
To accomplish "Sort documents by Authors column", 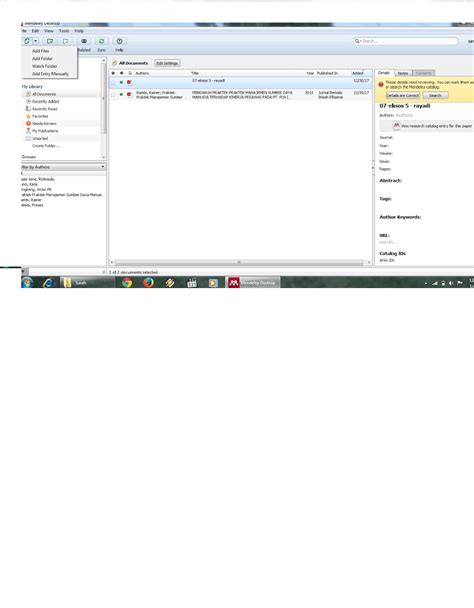I will (x=142, y=73).
